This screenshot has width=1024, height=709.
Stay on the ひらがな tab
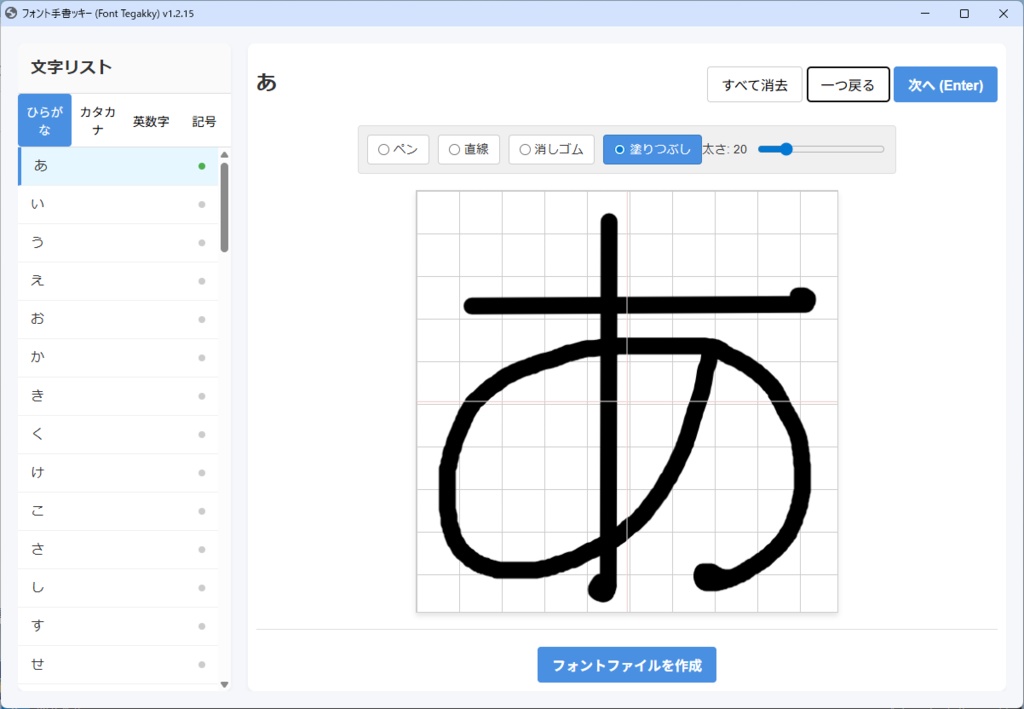pos(44,119)
